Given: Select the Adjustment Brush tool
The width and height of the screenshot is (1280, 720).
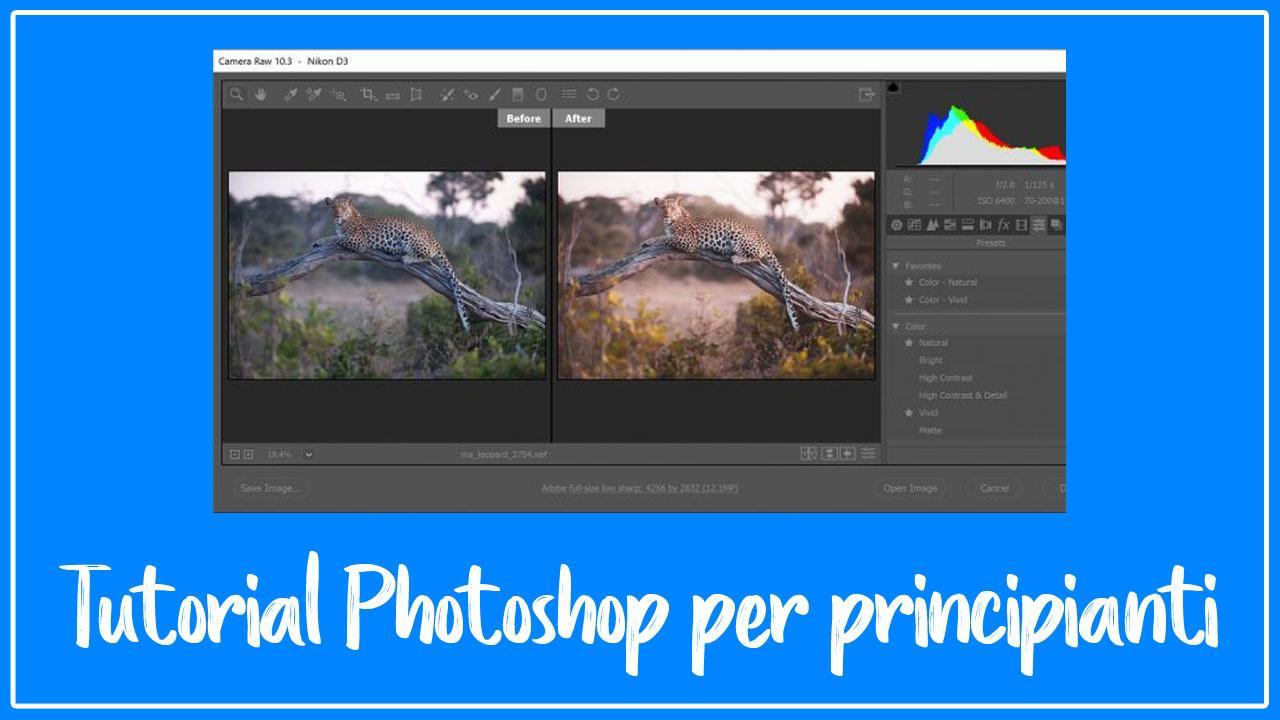Looking at the screenshot, I should (x=495, y=94).
